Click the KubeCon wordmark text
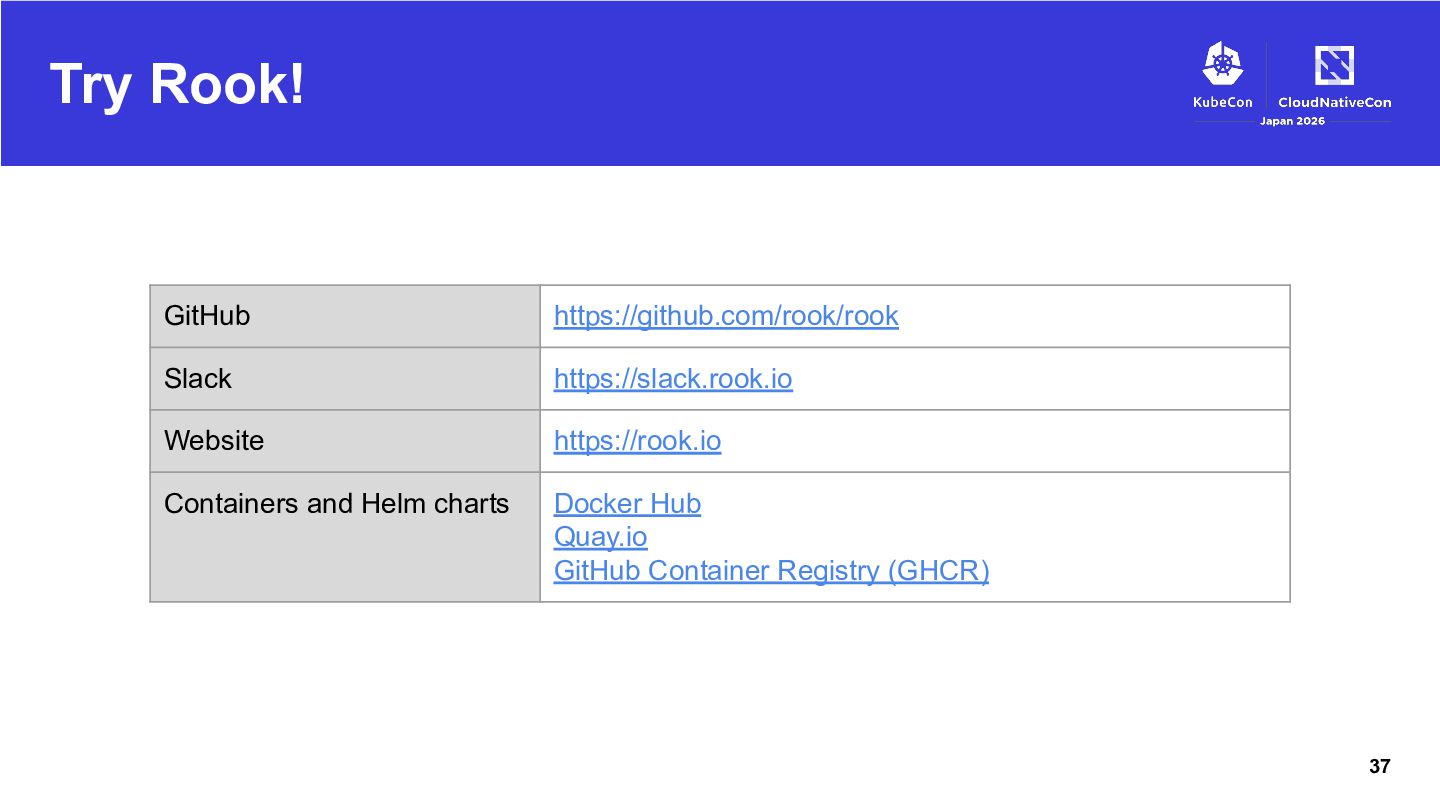 pos(1222,102)
